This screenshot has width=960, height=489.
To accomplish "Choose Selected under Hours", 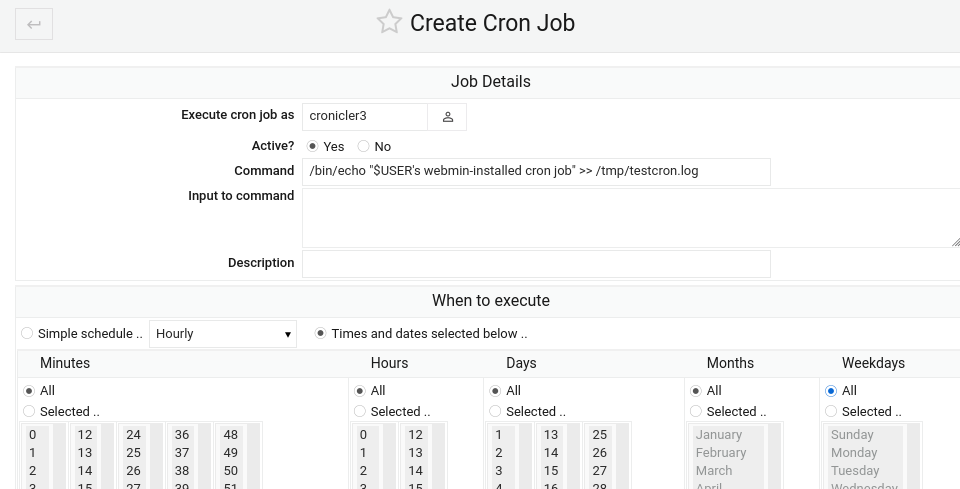I will click(x=360, y=411).
